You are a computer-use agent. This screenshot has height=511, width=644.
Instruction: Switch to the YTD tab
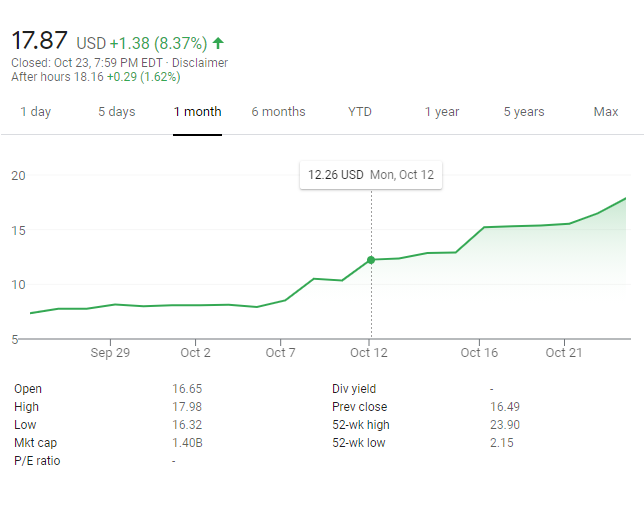click(360, 112)
